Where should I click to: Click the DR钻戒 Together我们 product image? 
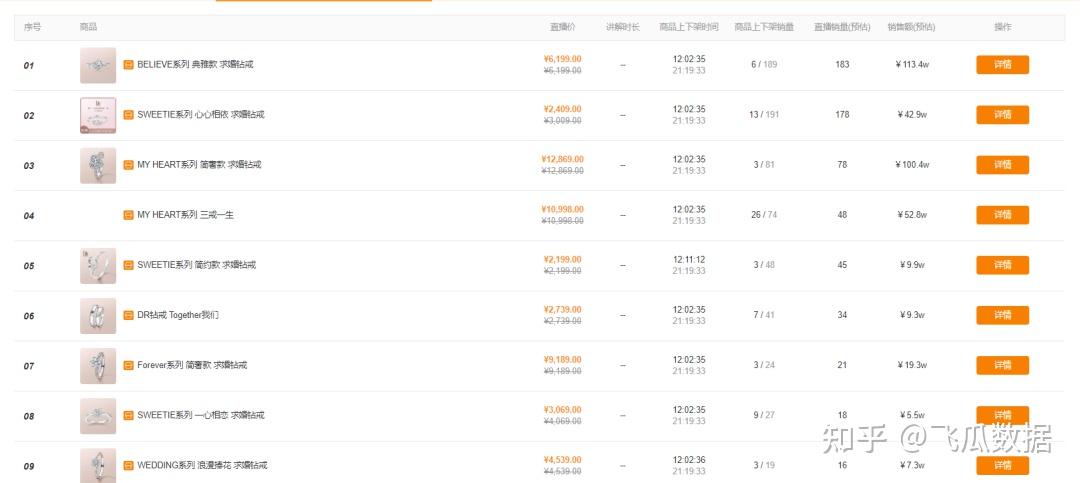(x=98, y=315)
